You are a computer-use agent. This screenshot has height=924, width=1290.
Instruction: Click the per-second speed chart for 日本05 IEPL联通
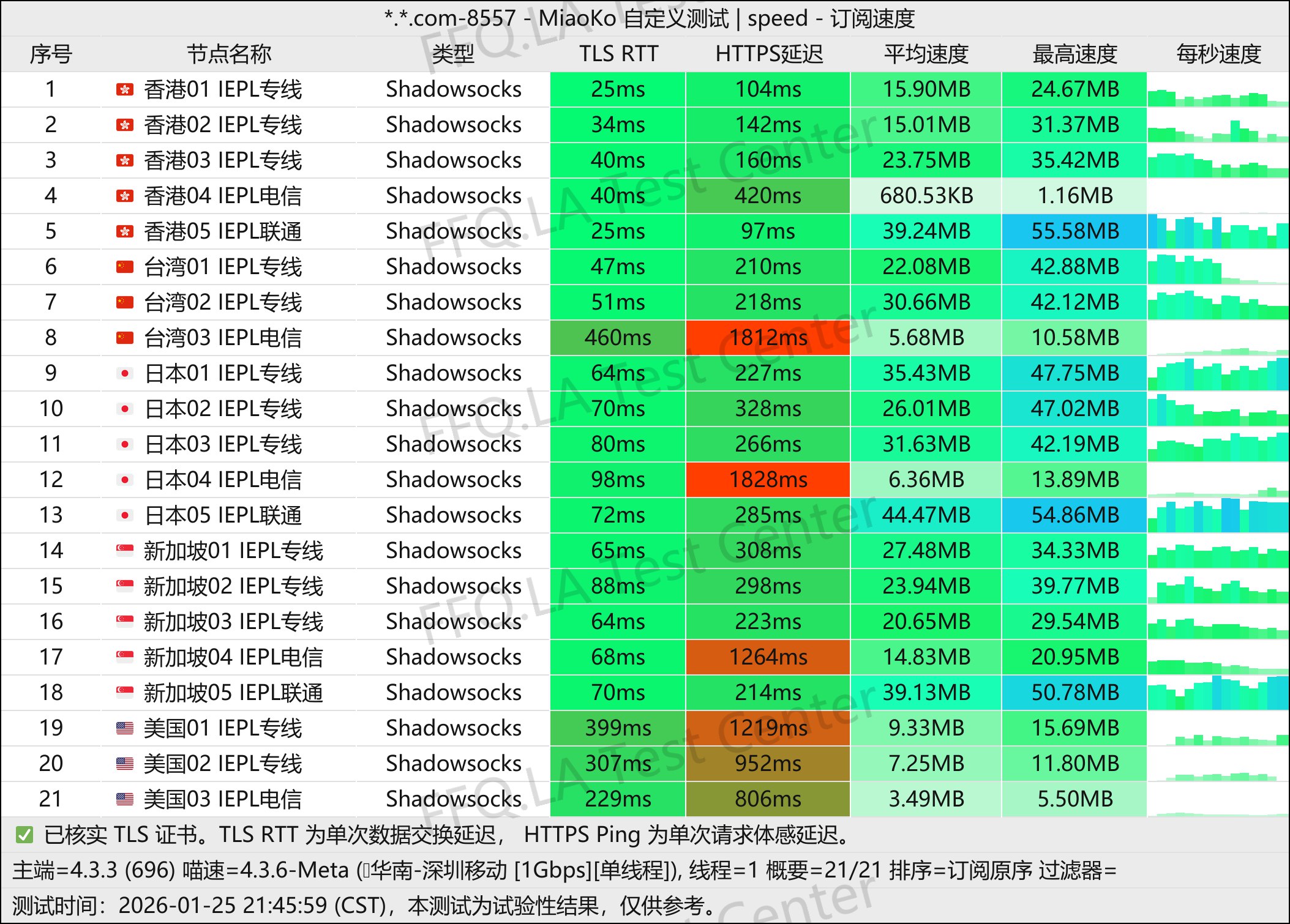point(1218,515)
